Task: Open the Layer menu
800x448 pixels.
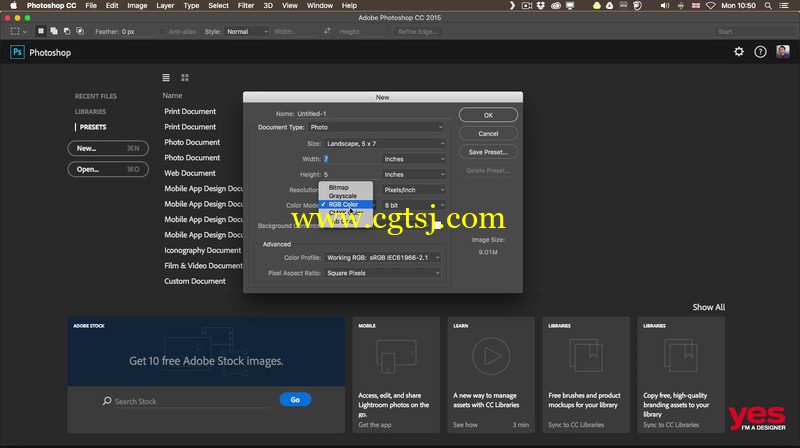Action: [x=165, y=6]
